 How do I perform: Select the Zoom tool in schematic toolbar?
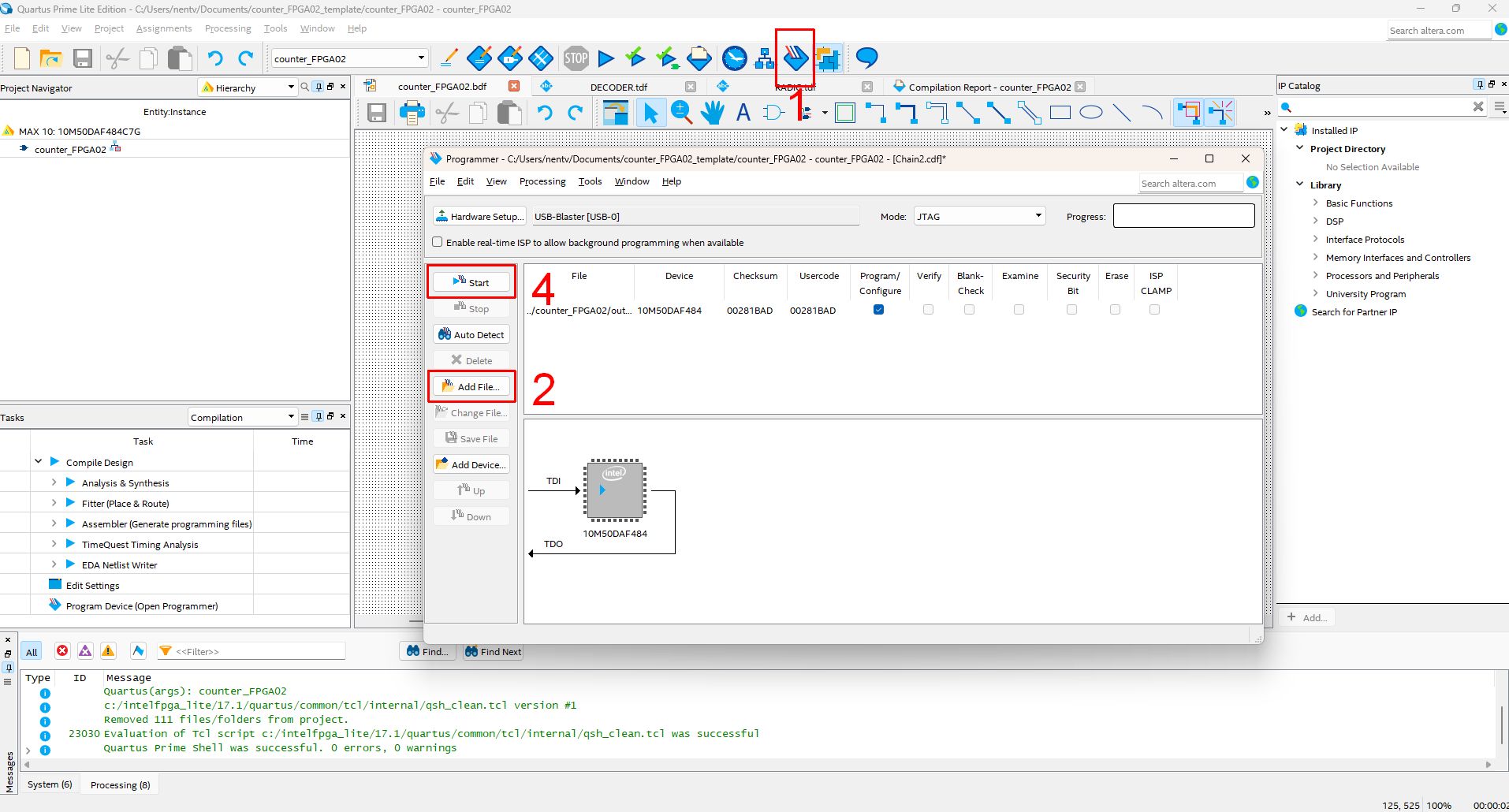tap(681, 113)
